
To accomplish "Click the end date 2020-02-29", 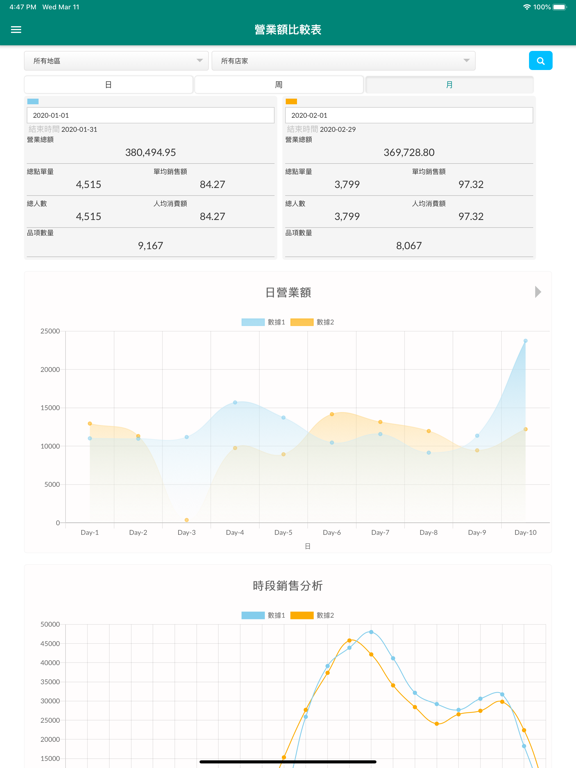I will click(338, 129).
